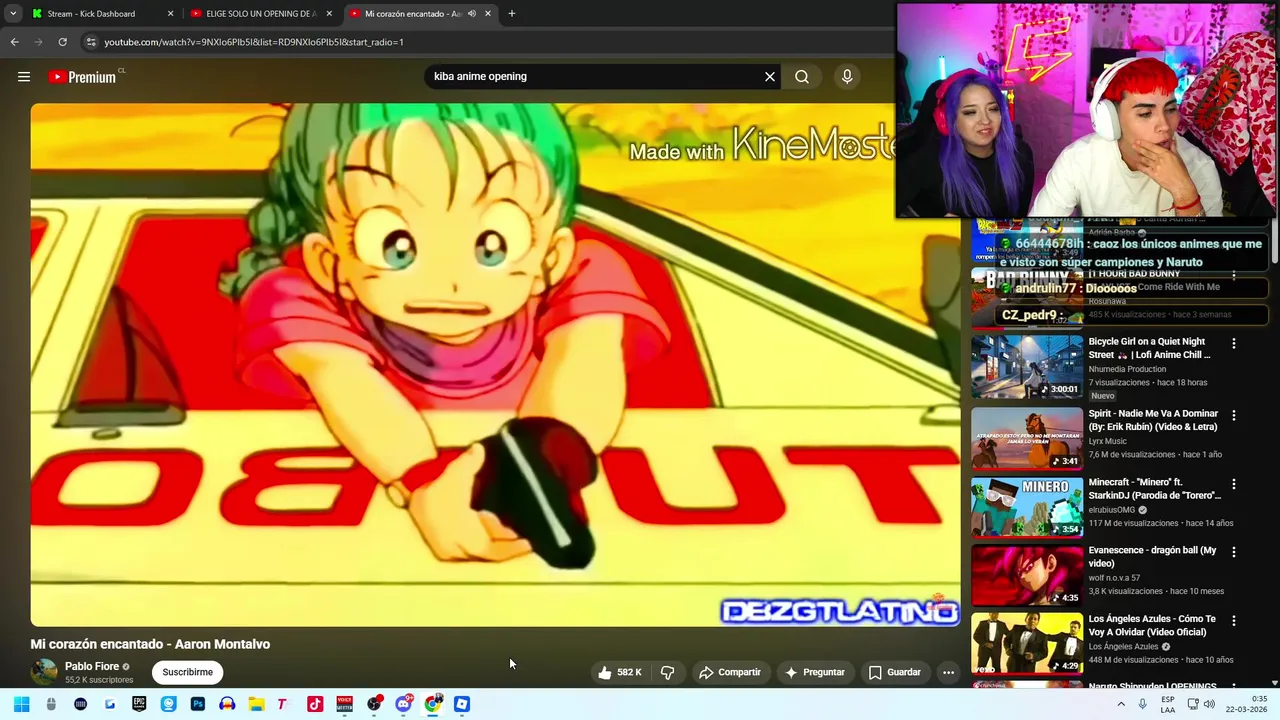
Task: Go forward in browser history
Action: coord(38,42)
